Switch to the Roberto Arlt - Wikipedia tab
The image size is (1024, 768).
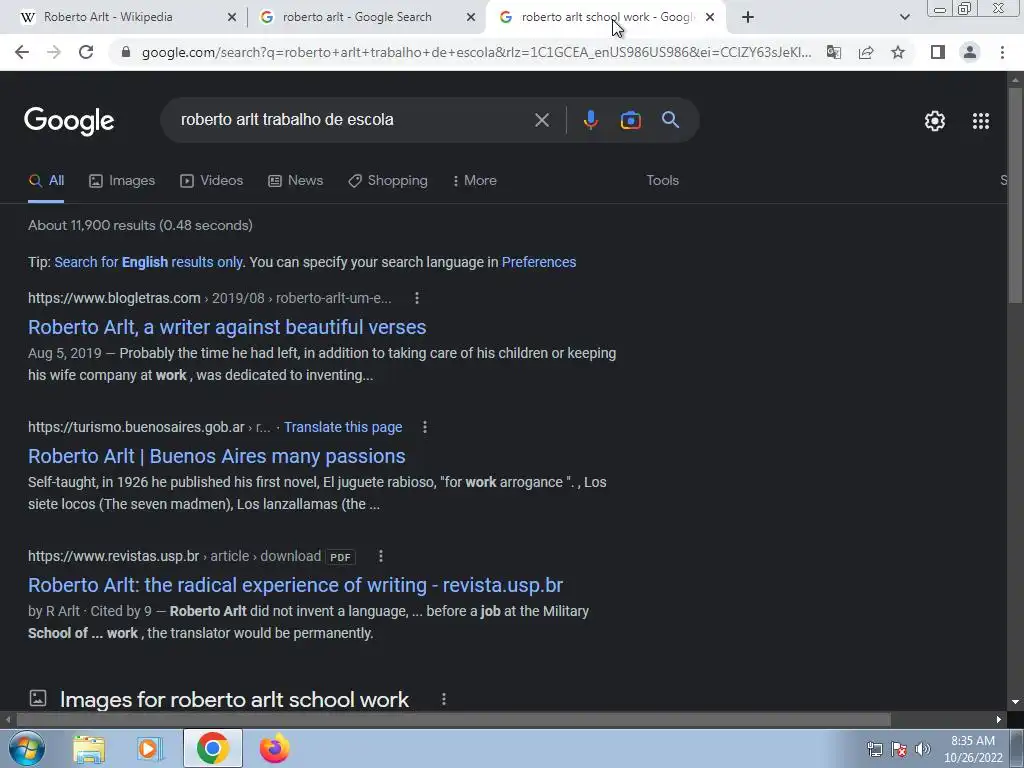click(x=108, y=17)
